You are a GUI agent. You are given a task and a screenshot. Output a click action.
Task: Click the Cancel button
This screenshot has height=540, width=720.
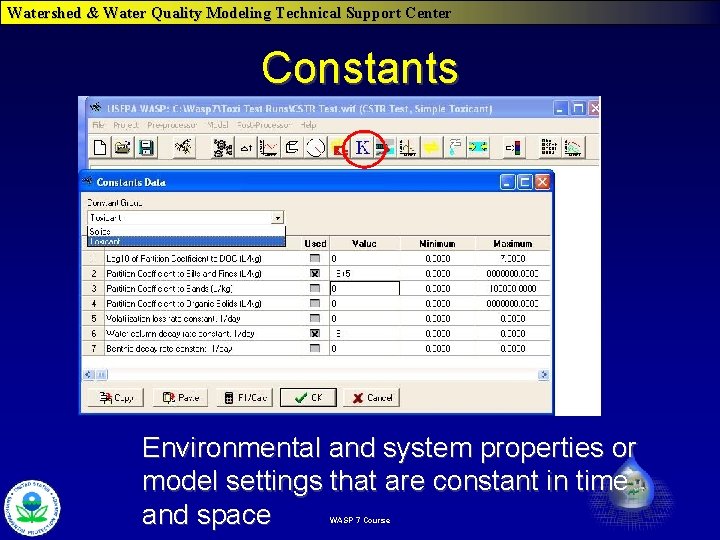pos(371,398)
